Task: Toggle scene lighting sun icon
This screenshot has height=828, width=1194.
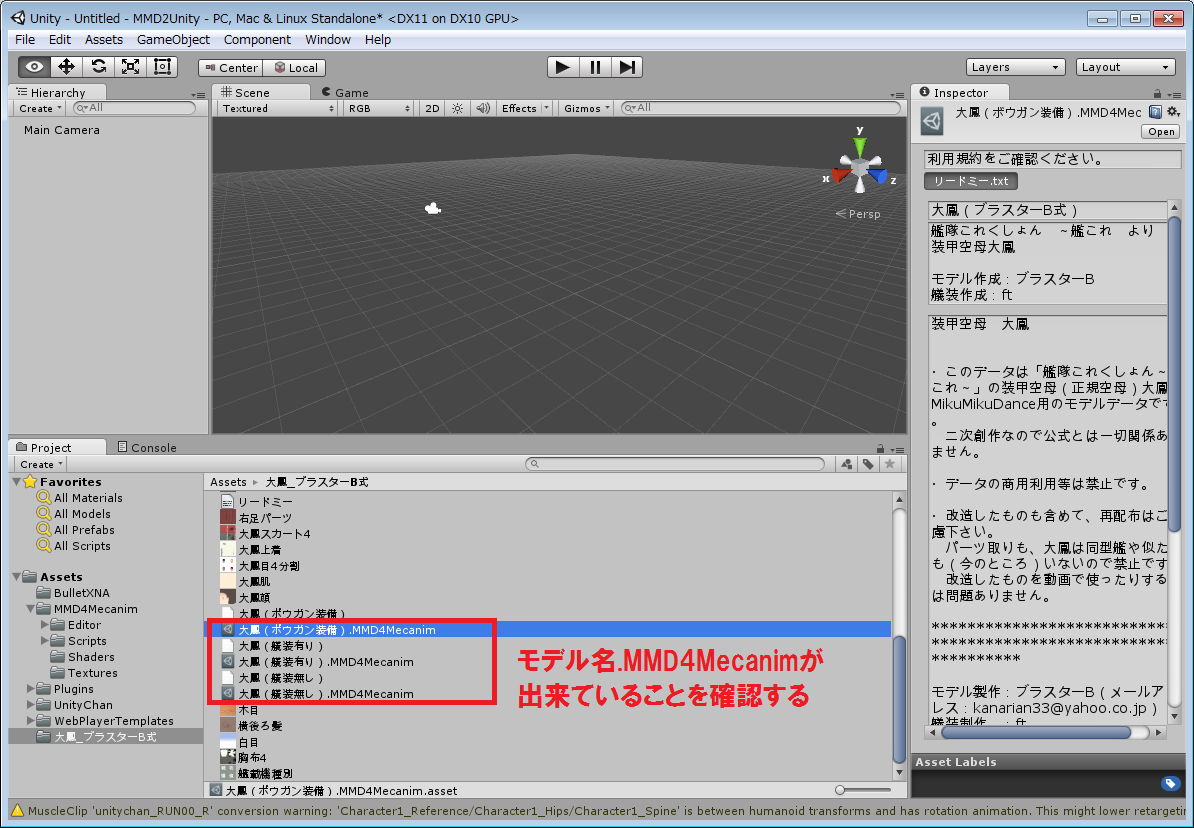Action: (457, 108)
